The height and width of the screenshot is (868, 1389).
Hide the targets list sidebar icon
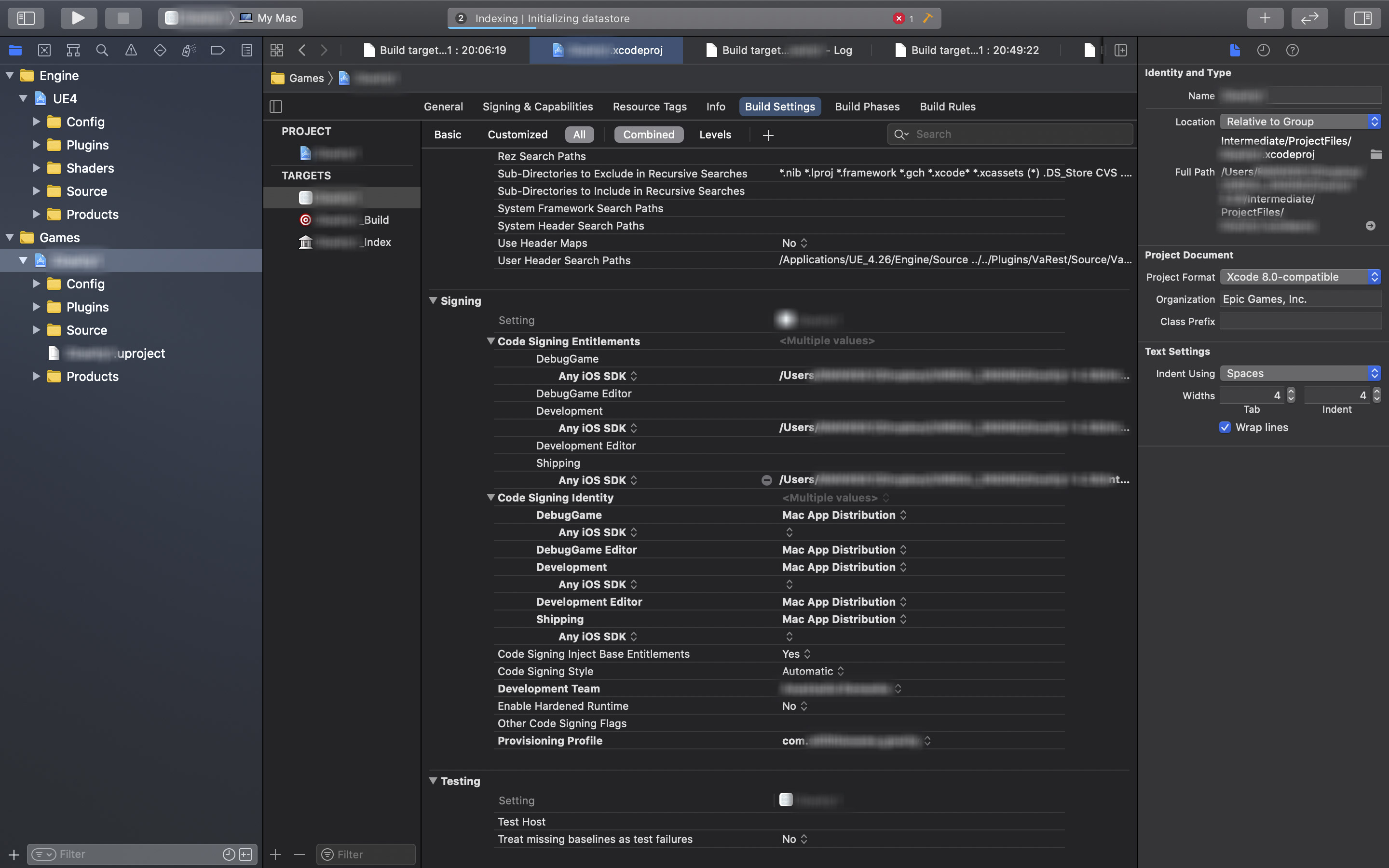coord(276,106)
